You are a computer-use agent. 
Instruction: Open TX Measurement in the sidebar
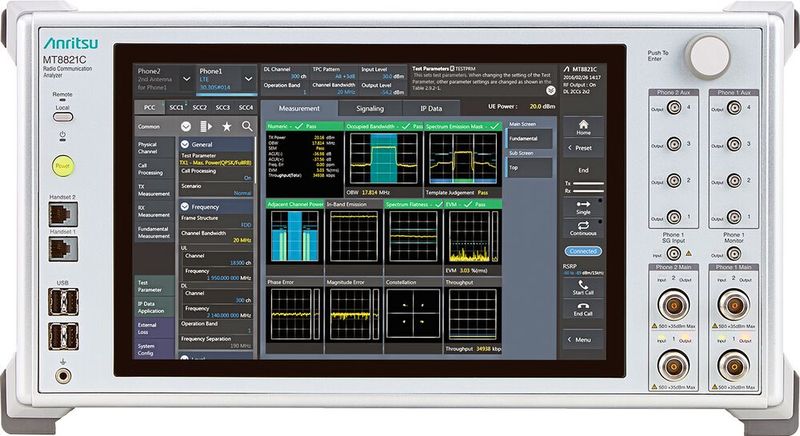[x=155, y=190]
